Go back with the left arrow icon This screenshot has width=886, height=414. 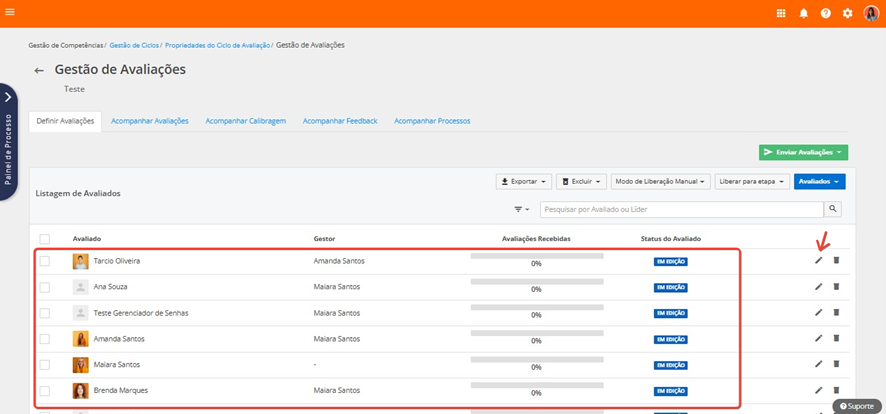39,71
